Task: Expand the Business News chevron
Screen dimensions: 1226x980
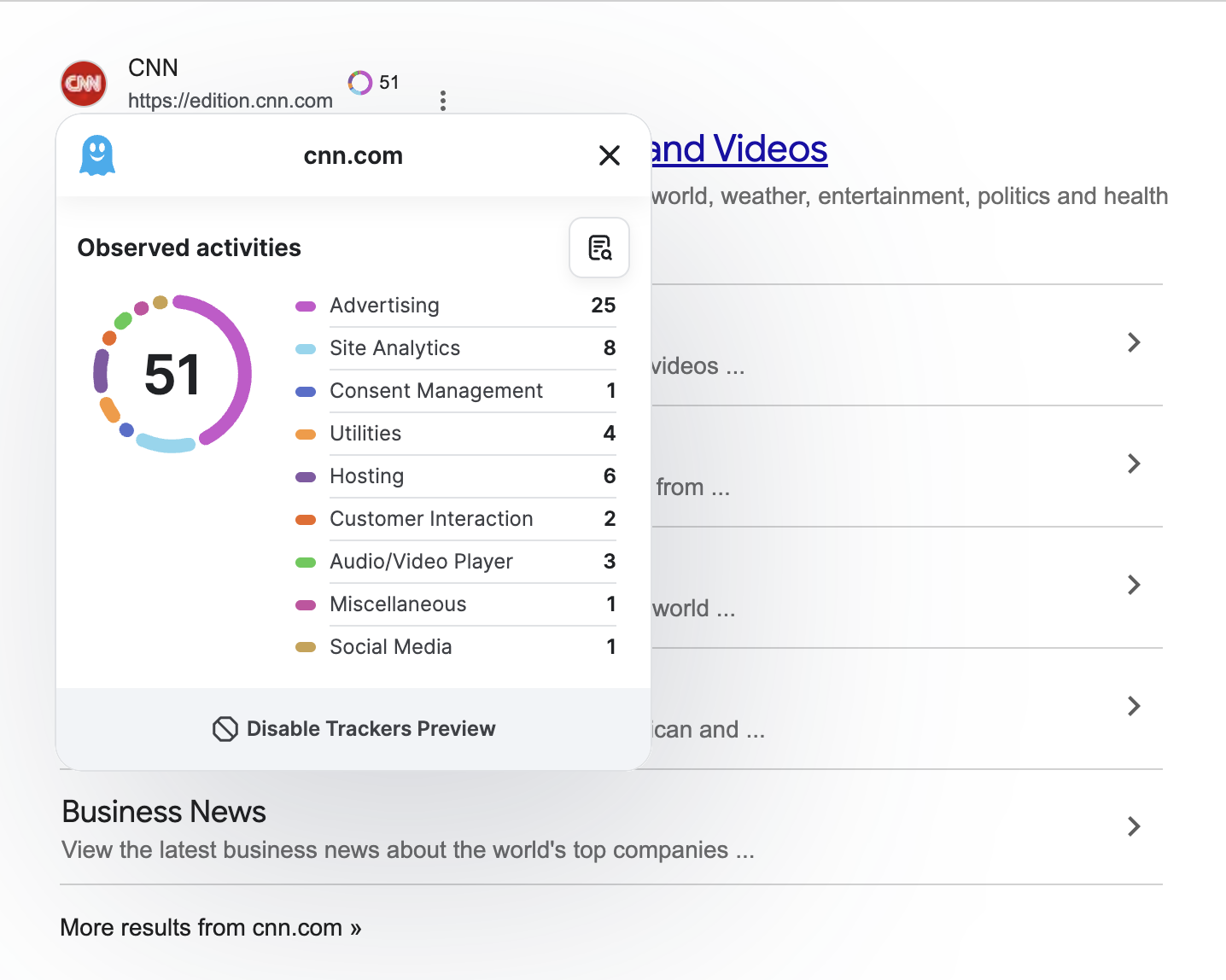Action: (x=1134, y=826)
